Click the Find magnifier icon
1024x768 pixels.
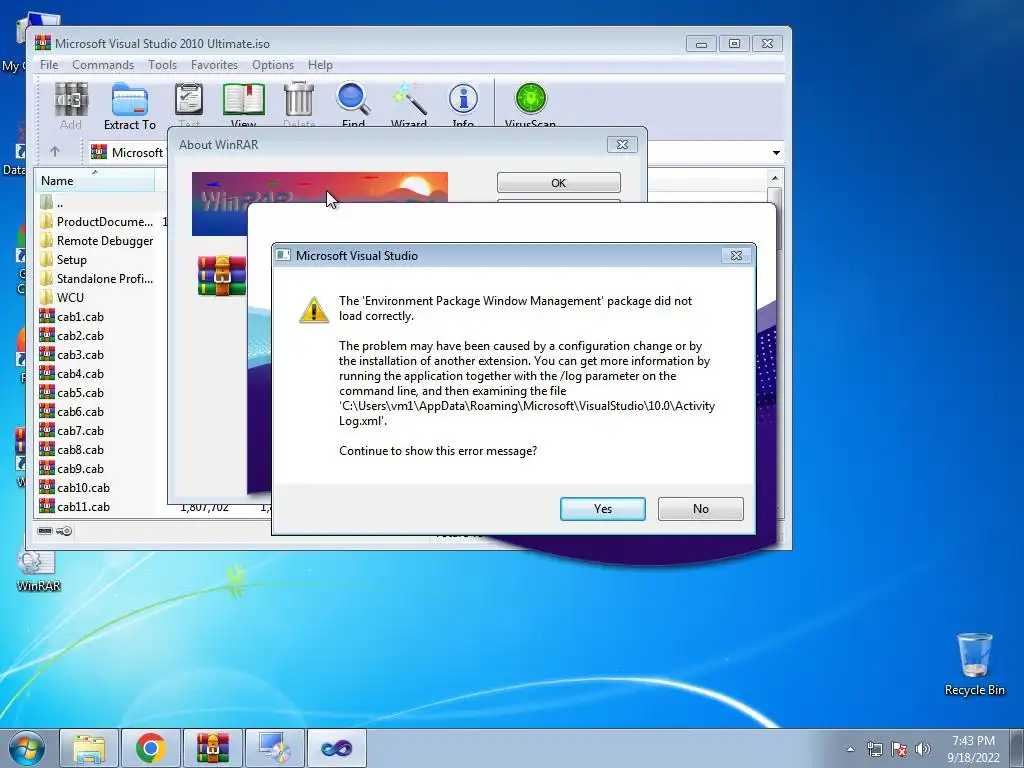[x=353, y=99]
